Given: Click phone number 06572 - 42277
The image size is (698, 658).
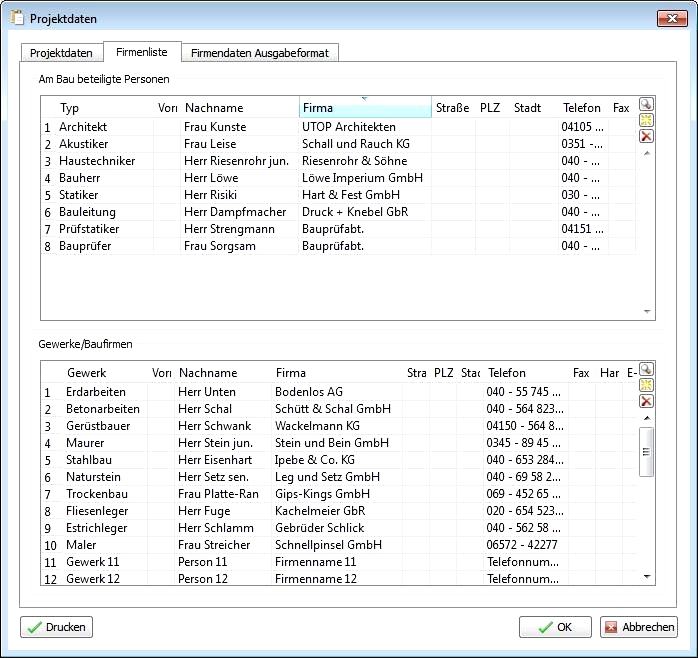Looking at the screenshot, I should [522, 545].
